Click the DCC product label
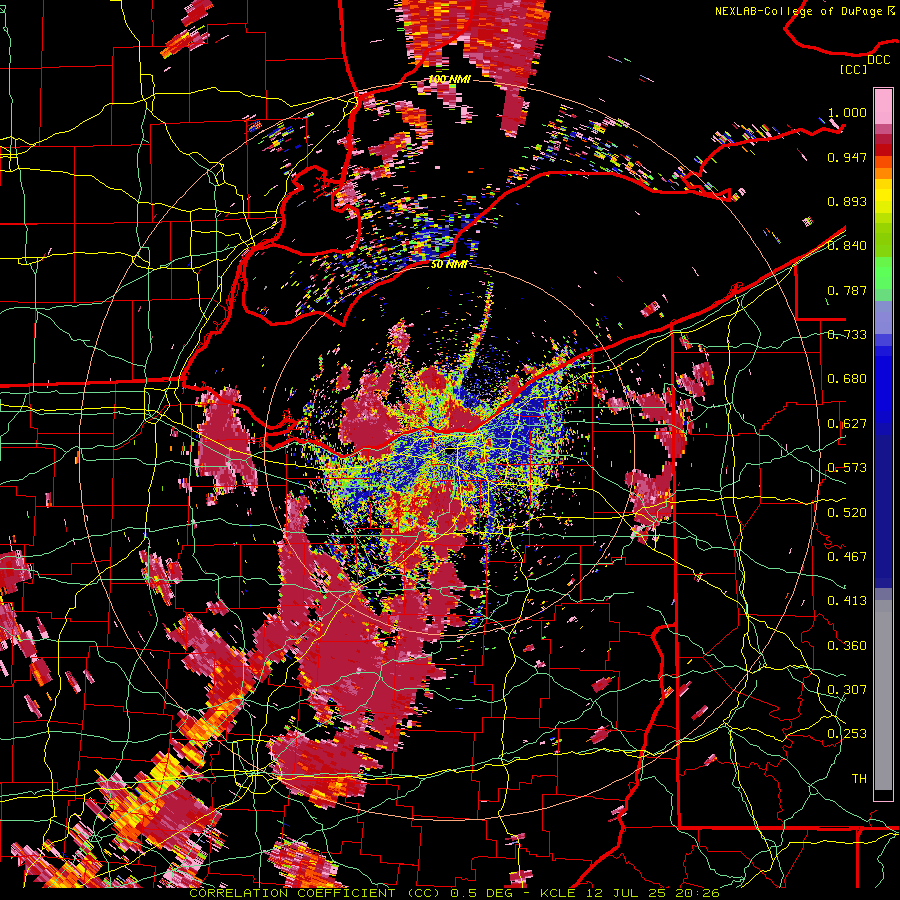Screen dimensions: 900x900 point(878,60)
